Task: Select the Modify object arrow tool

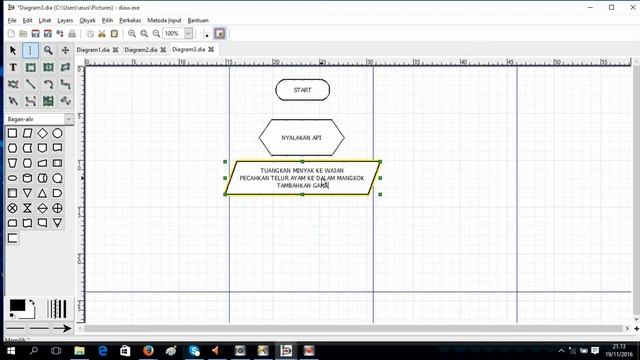Action: click(x=13, y=50)
